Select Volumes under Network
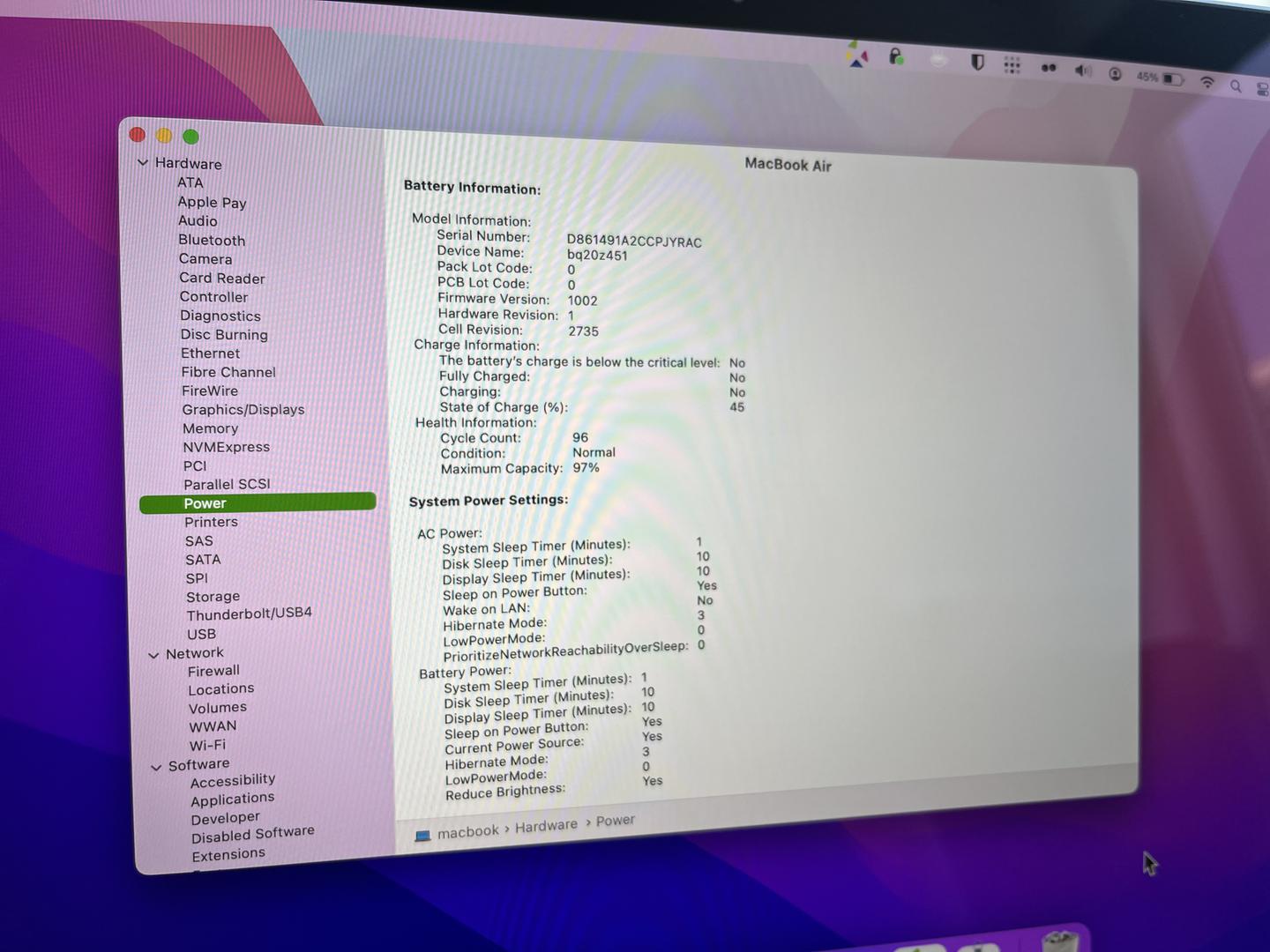Screen dimensions: 1270x952 coord(217,708)
